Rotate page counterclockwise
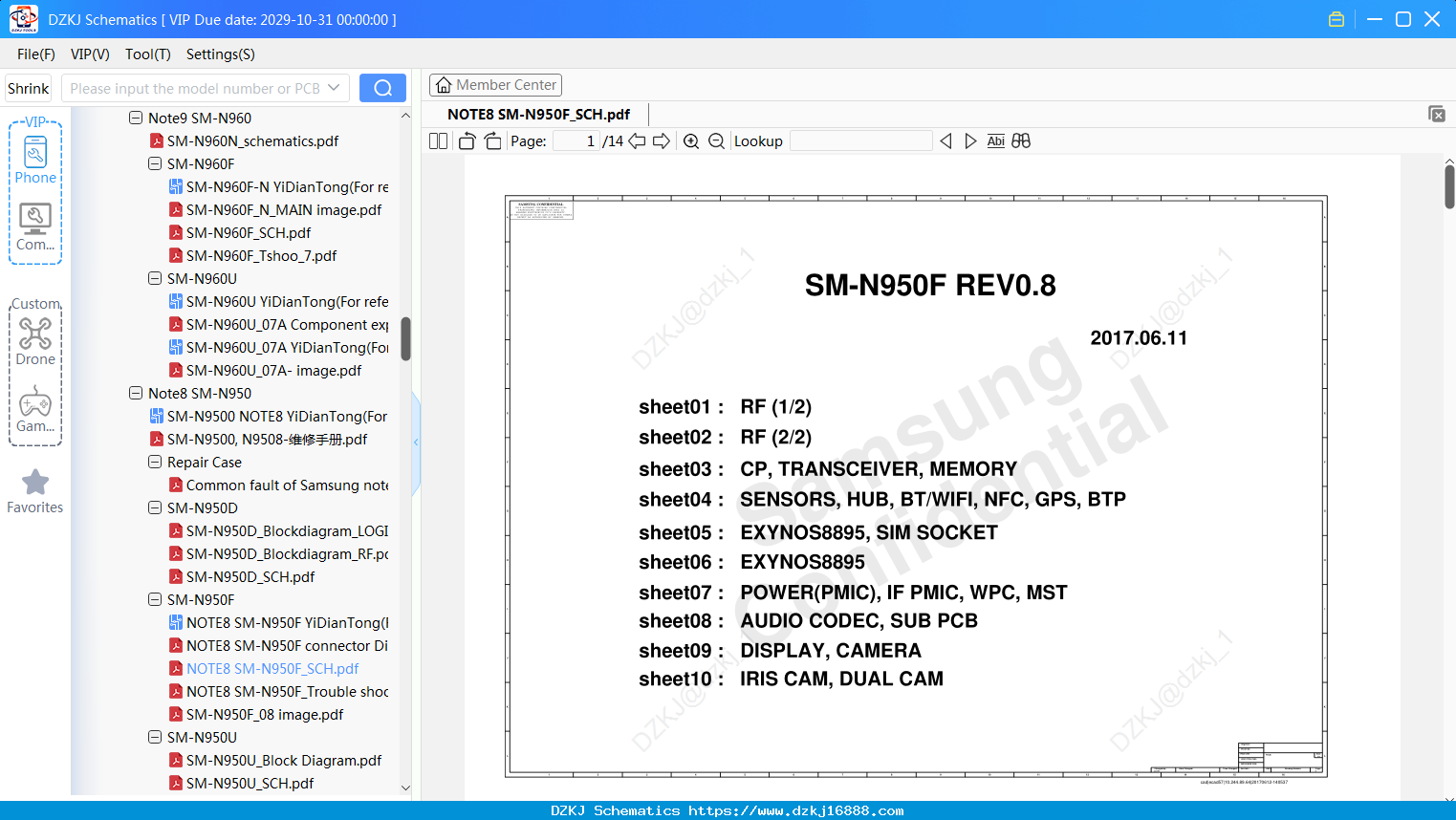Screen dimensions: 1456x820 coord(467,141)
